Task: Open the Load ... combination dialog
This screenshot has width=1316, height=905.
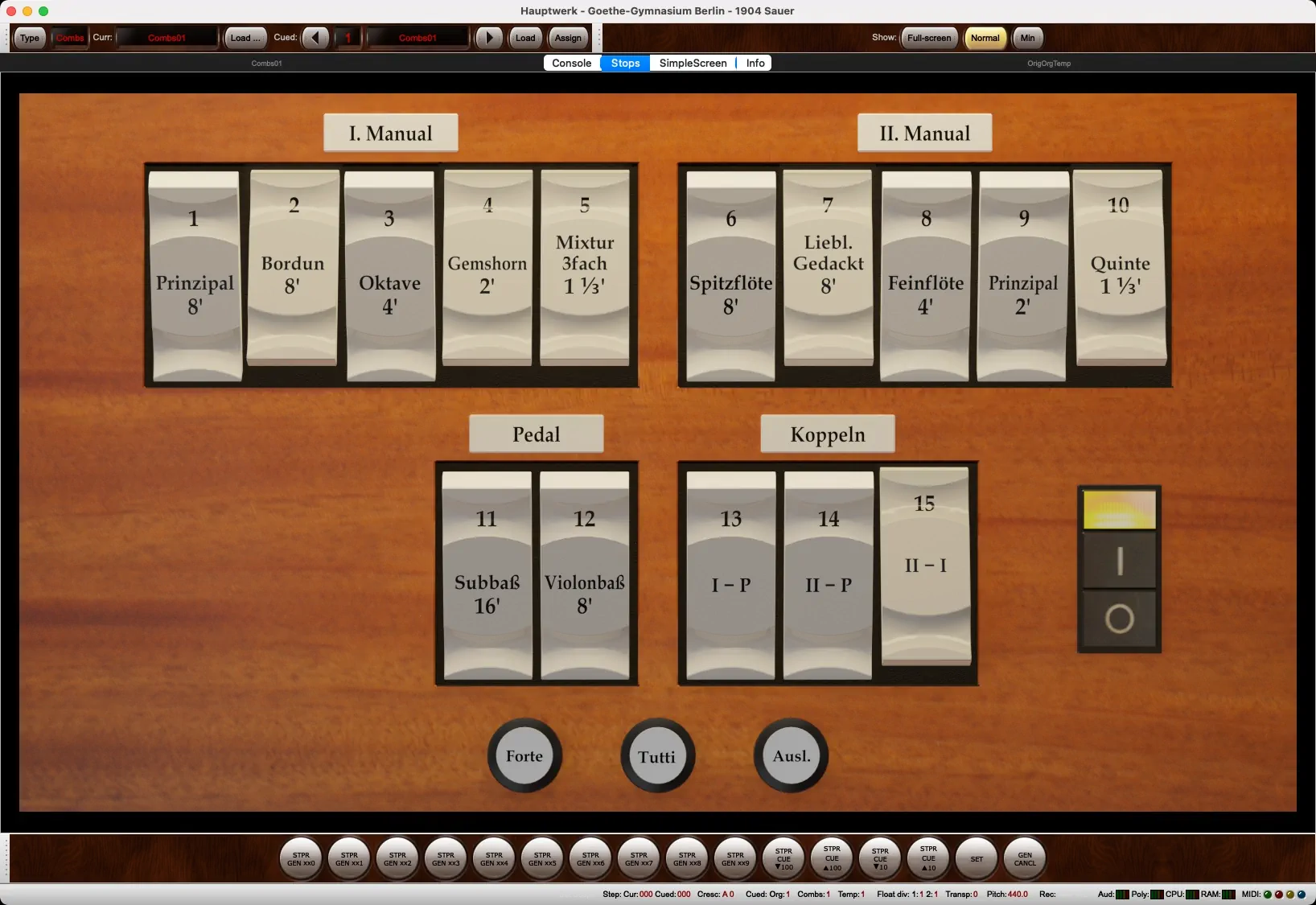Action: [x=245, y=38]
